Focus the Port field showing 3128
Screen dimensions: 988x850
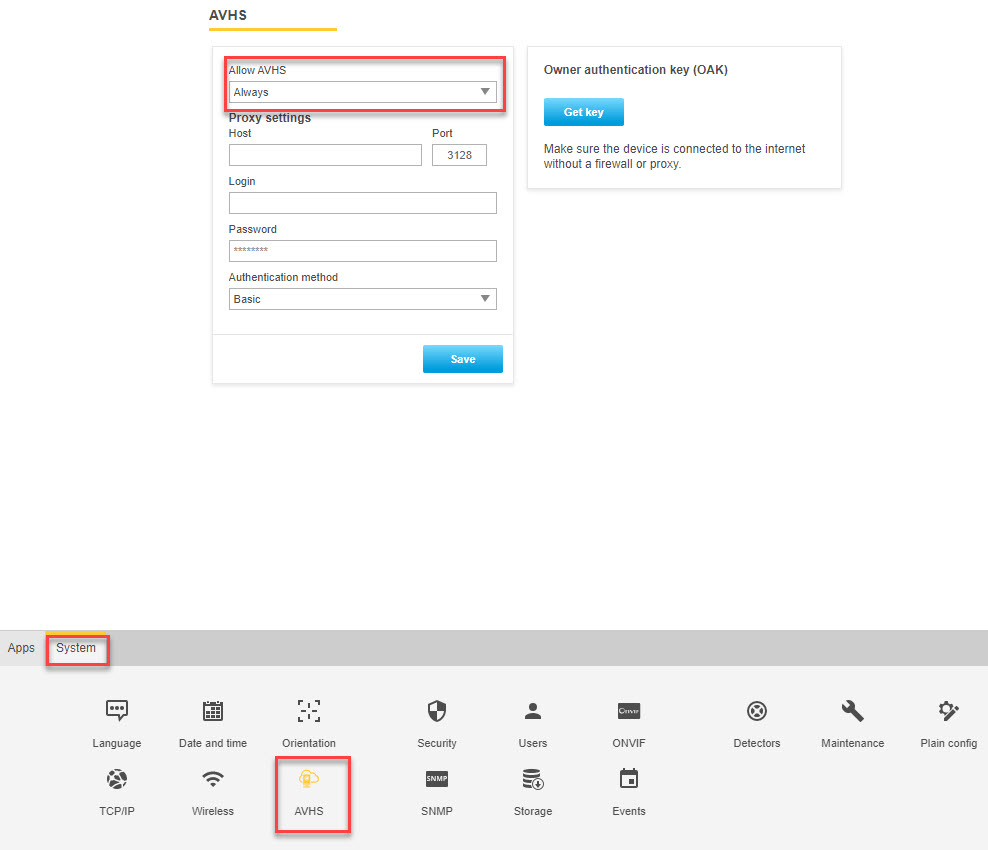459,155
